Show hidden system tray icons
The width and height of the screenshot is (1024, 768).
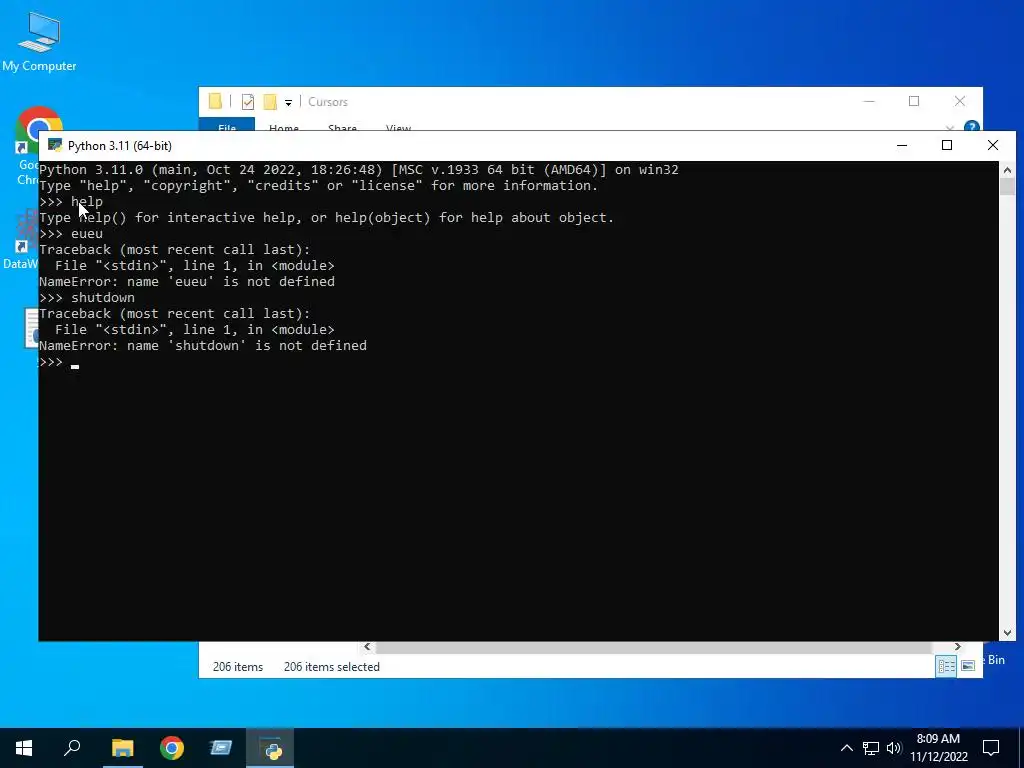(846, 748)
